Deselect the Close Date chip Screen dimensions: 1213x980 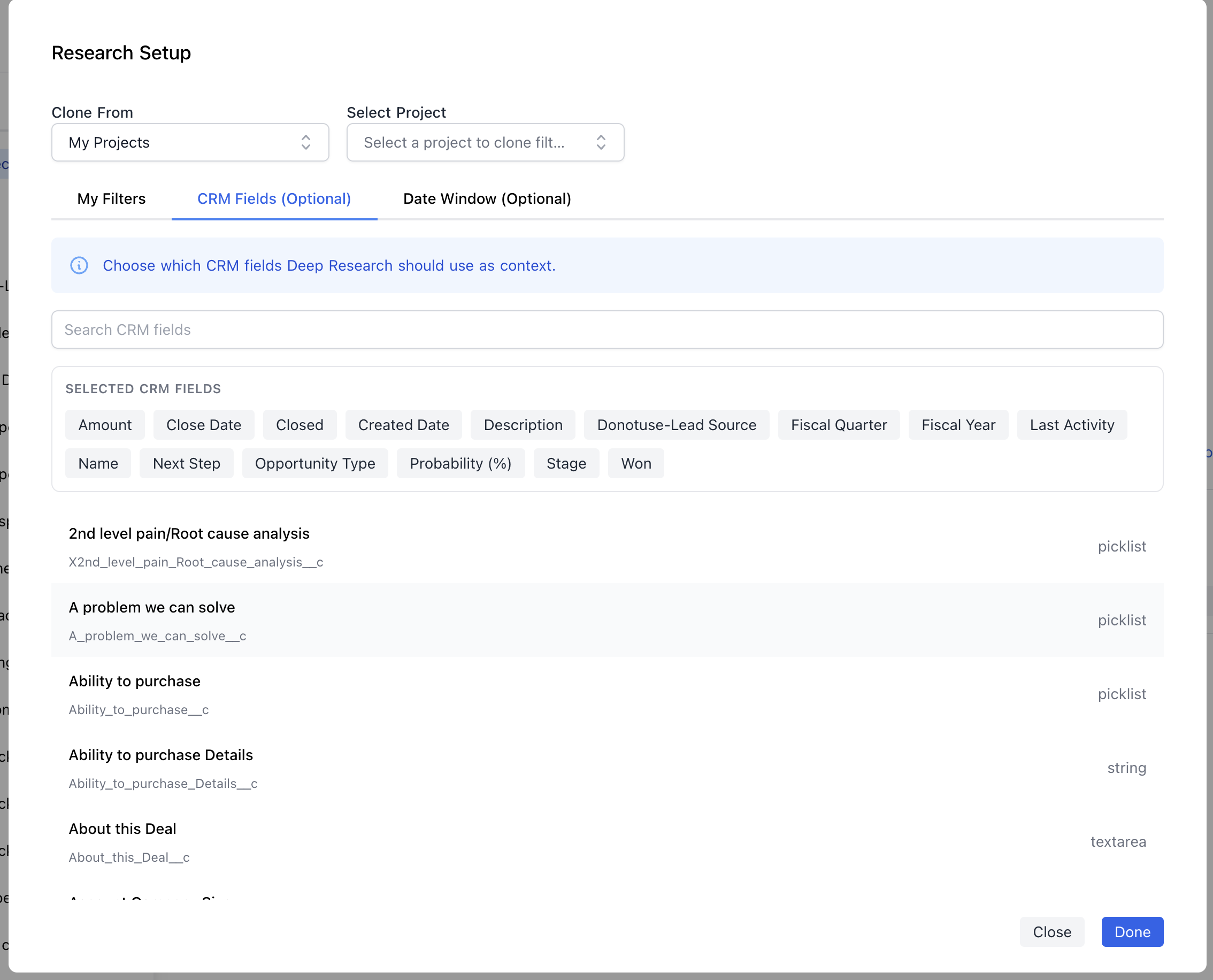pos(204,425)
